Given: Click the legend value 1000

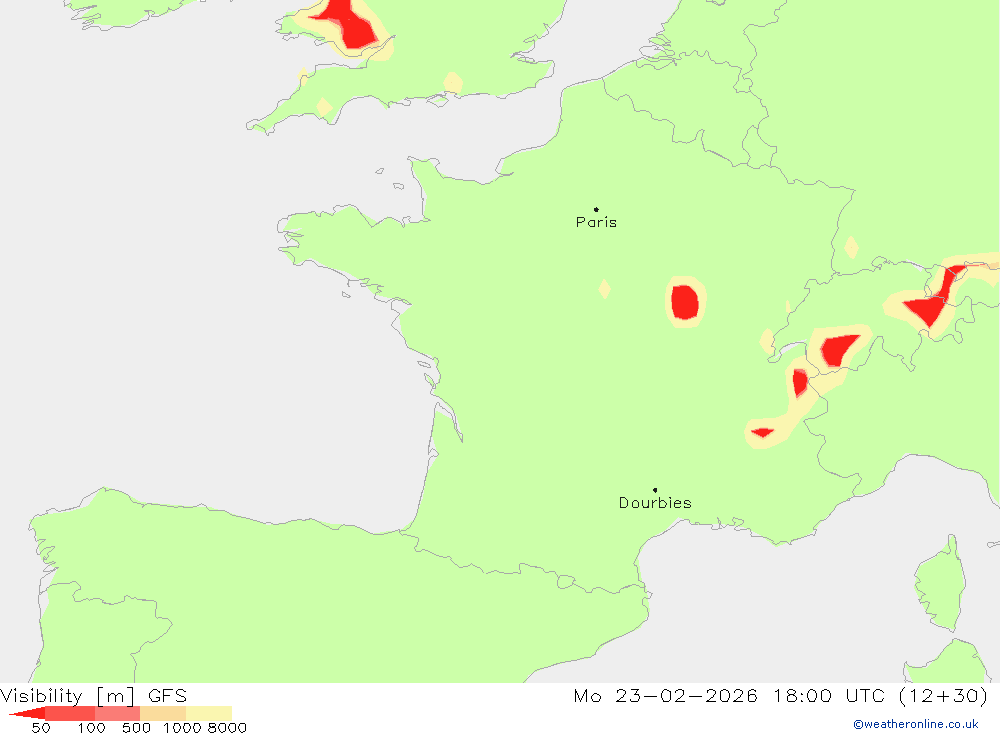Looking at the screenshot, I should (x=182, y=727).
